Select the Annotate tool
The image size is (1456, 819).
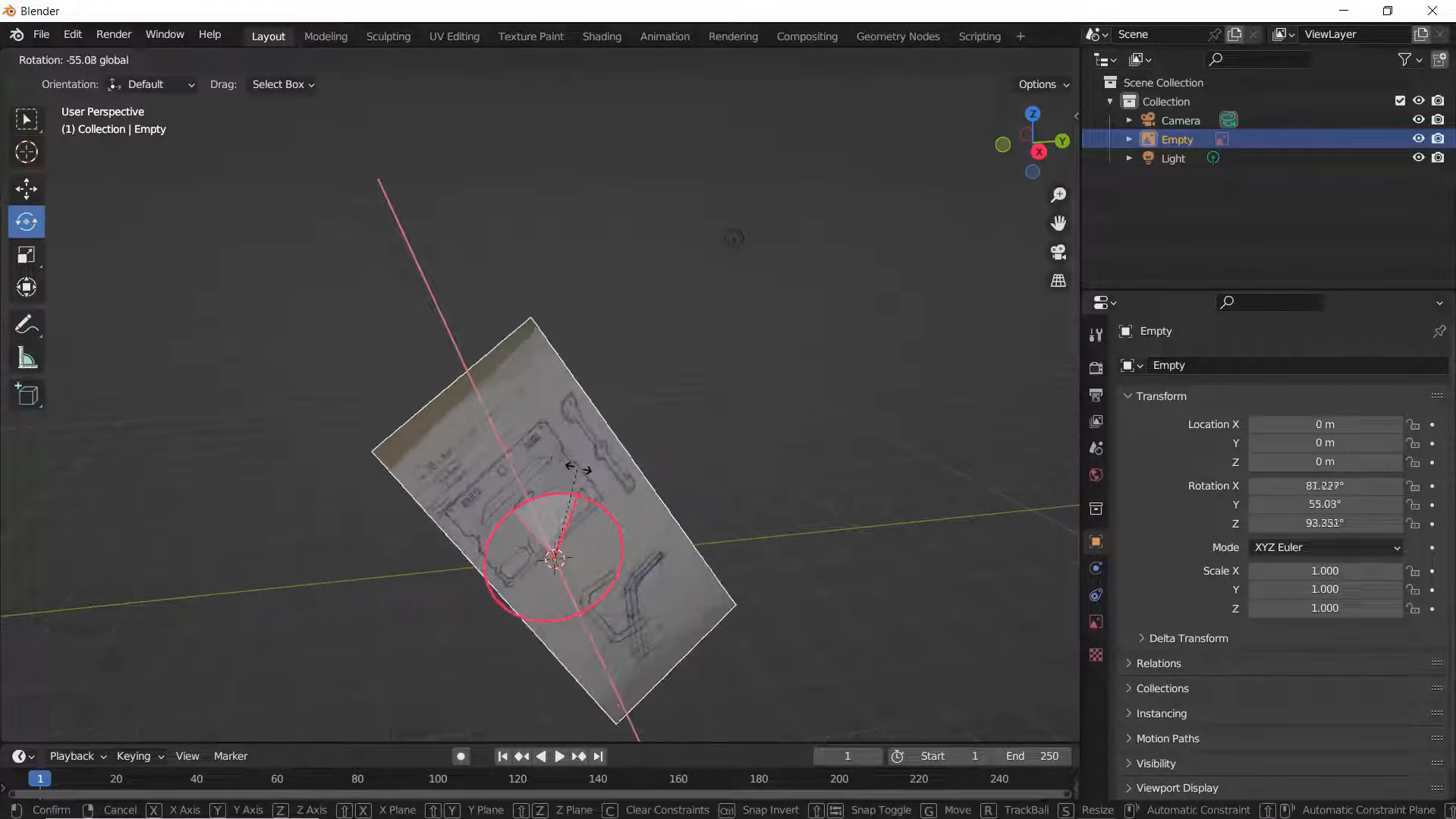(x=27, y=325)
